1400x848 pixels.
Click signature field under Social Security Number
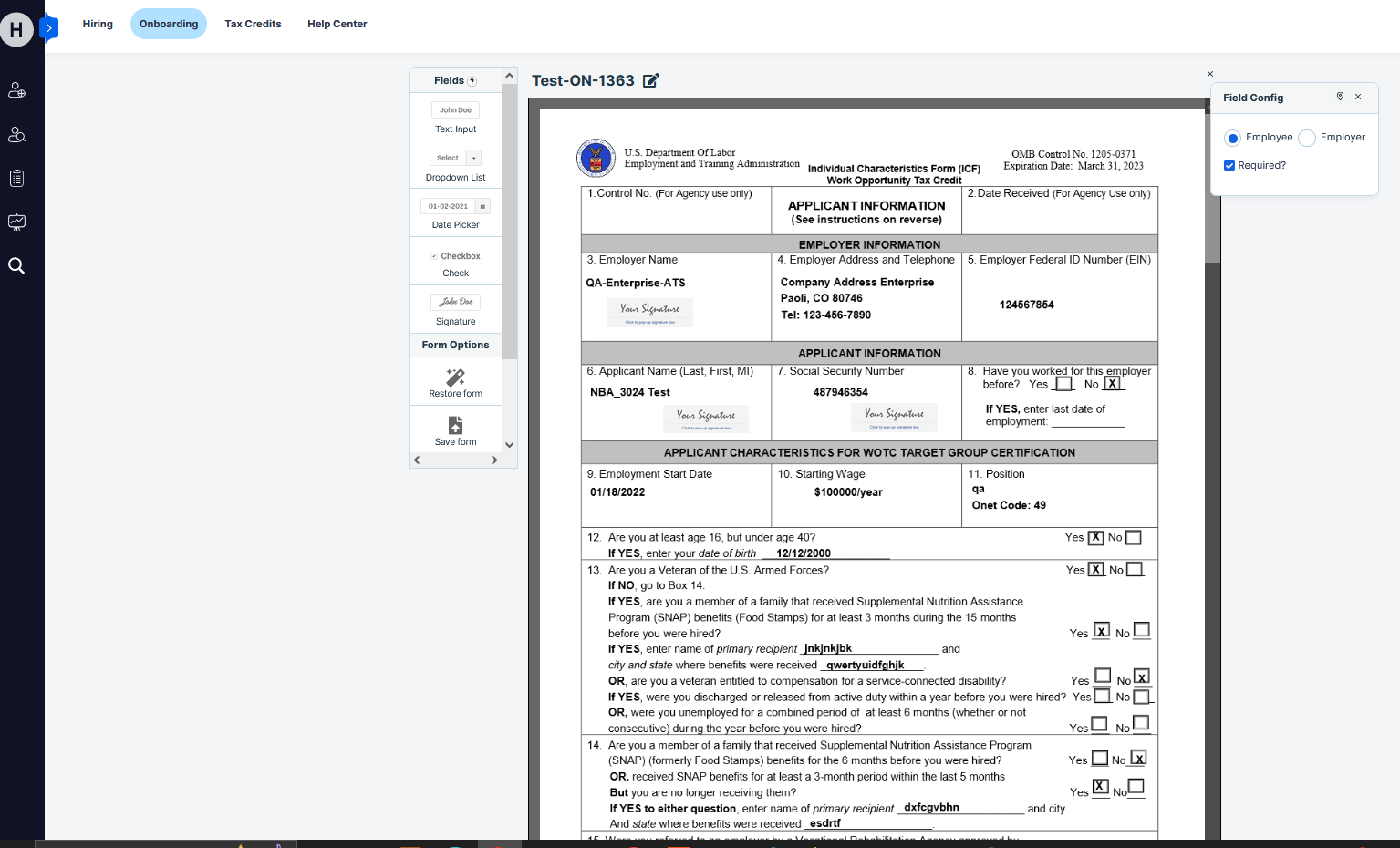coord(894,418)
